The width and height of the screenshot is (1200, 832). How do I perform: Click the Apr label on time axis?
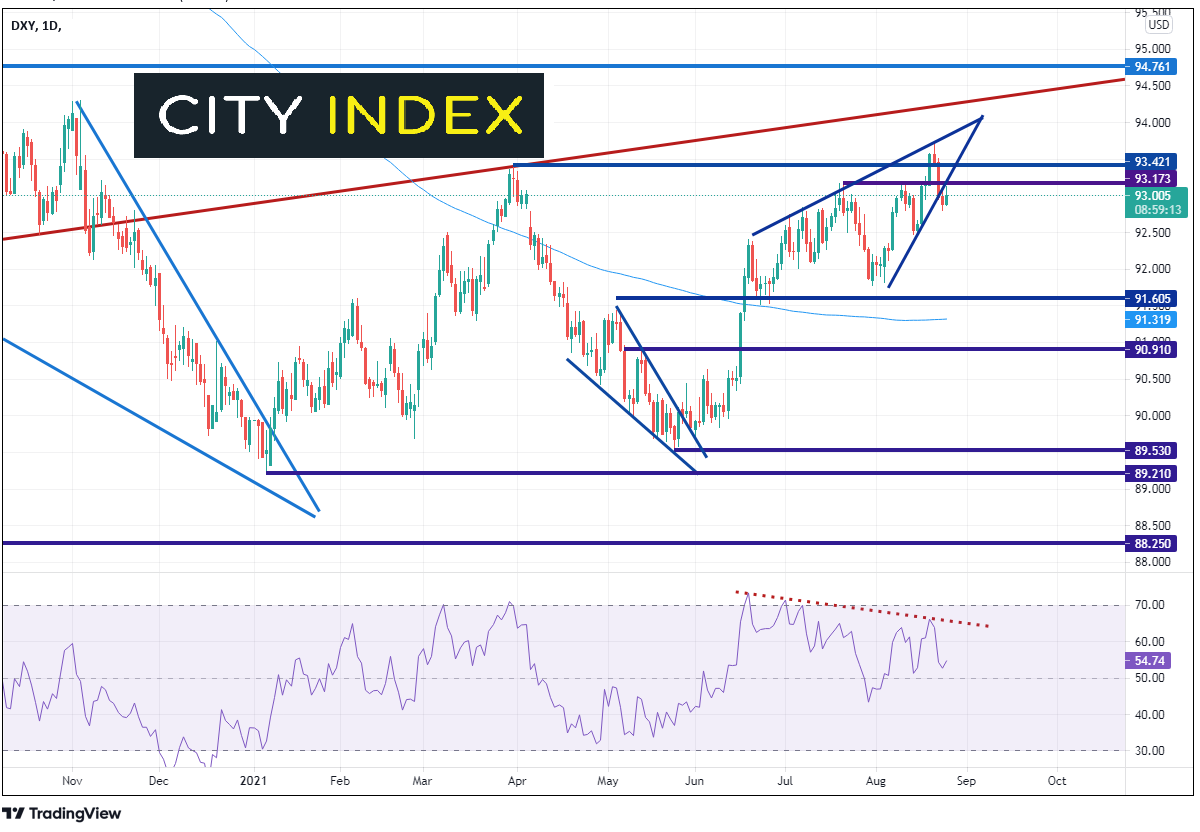click(517, 780)
